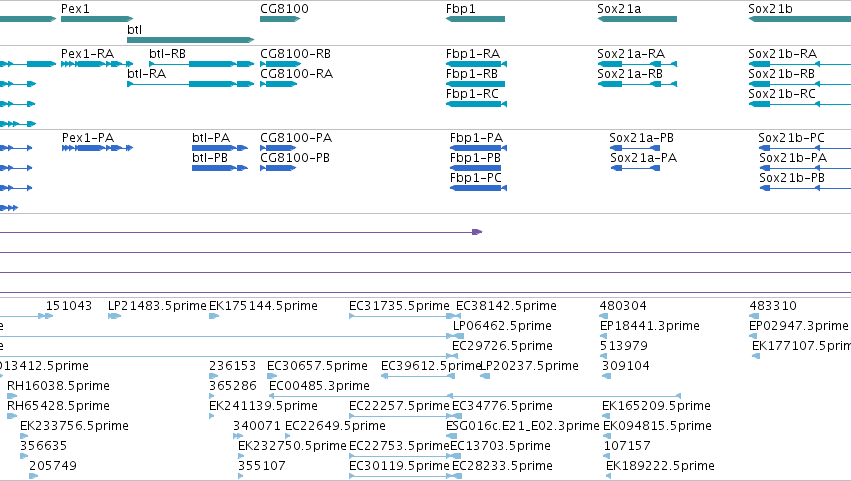Click the Pex1-RA transcript label

pyautogui.click(x=87, y=54)
